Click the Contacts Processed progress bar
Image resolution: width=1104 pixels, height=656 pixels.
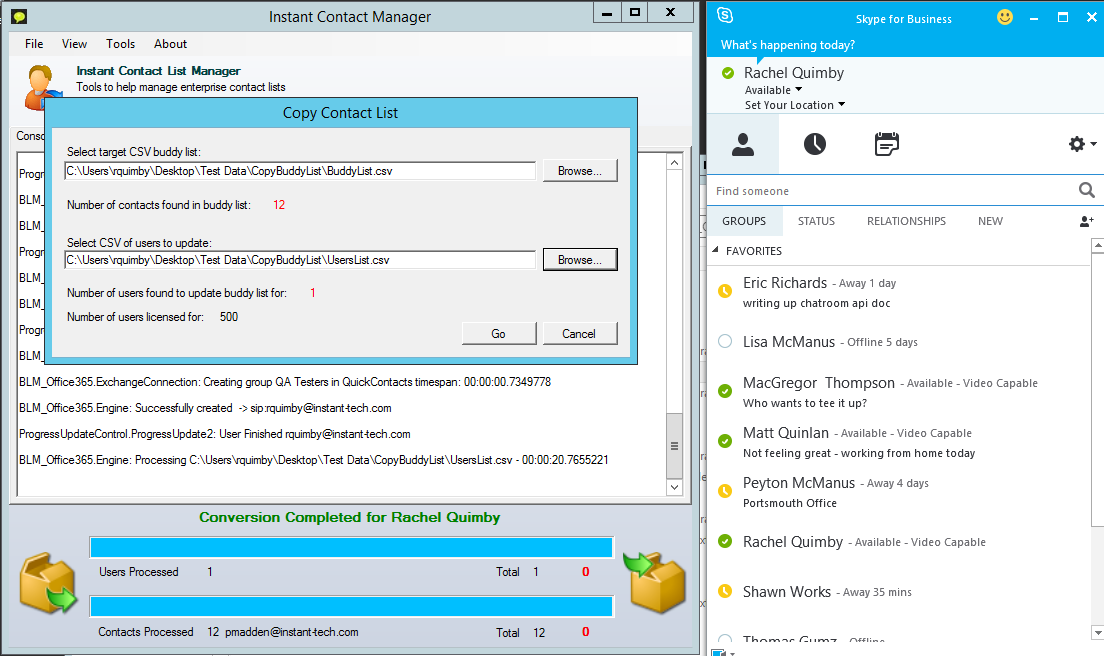[x=351, y=606]
